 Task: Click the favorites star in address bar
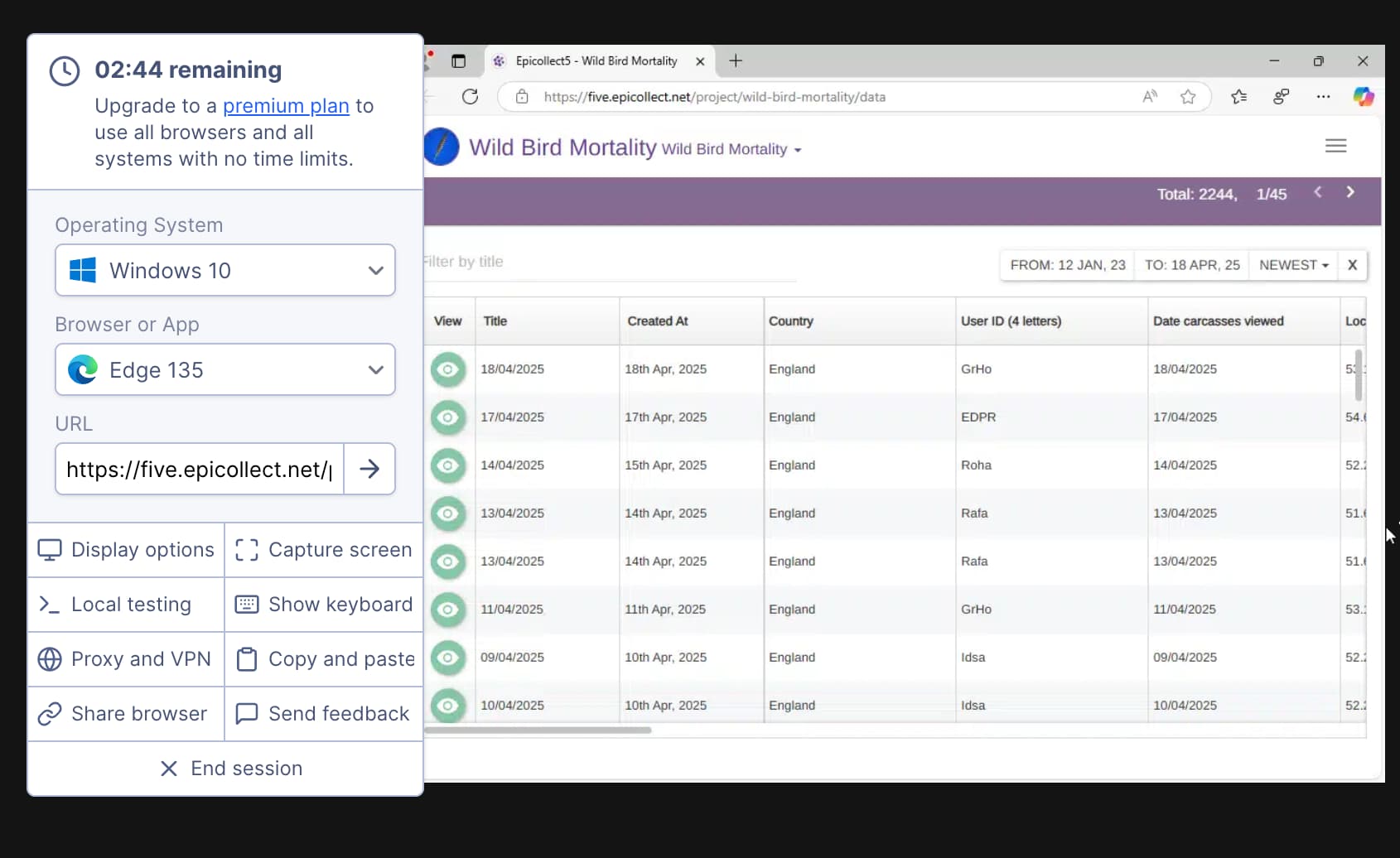tap(1188, 97)
